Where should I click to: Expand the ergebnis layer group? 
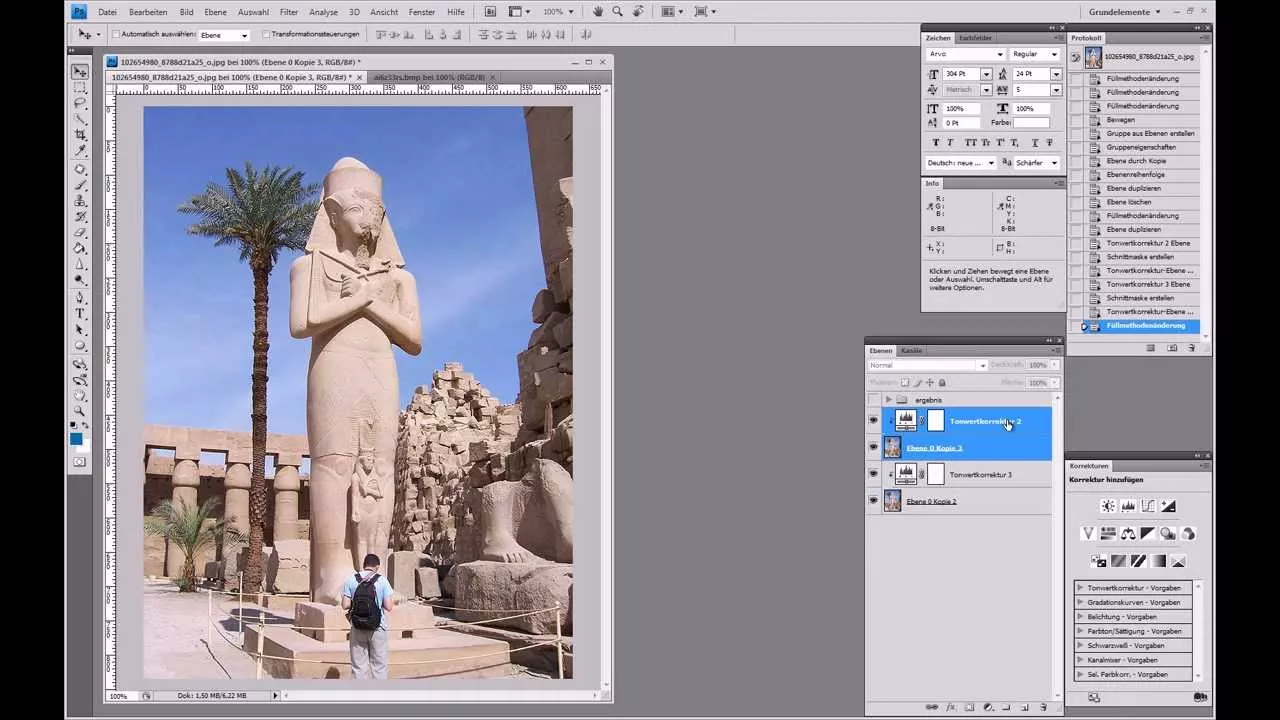point(888,400)
